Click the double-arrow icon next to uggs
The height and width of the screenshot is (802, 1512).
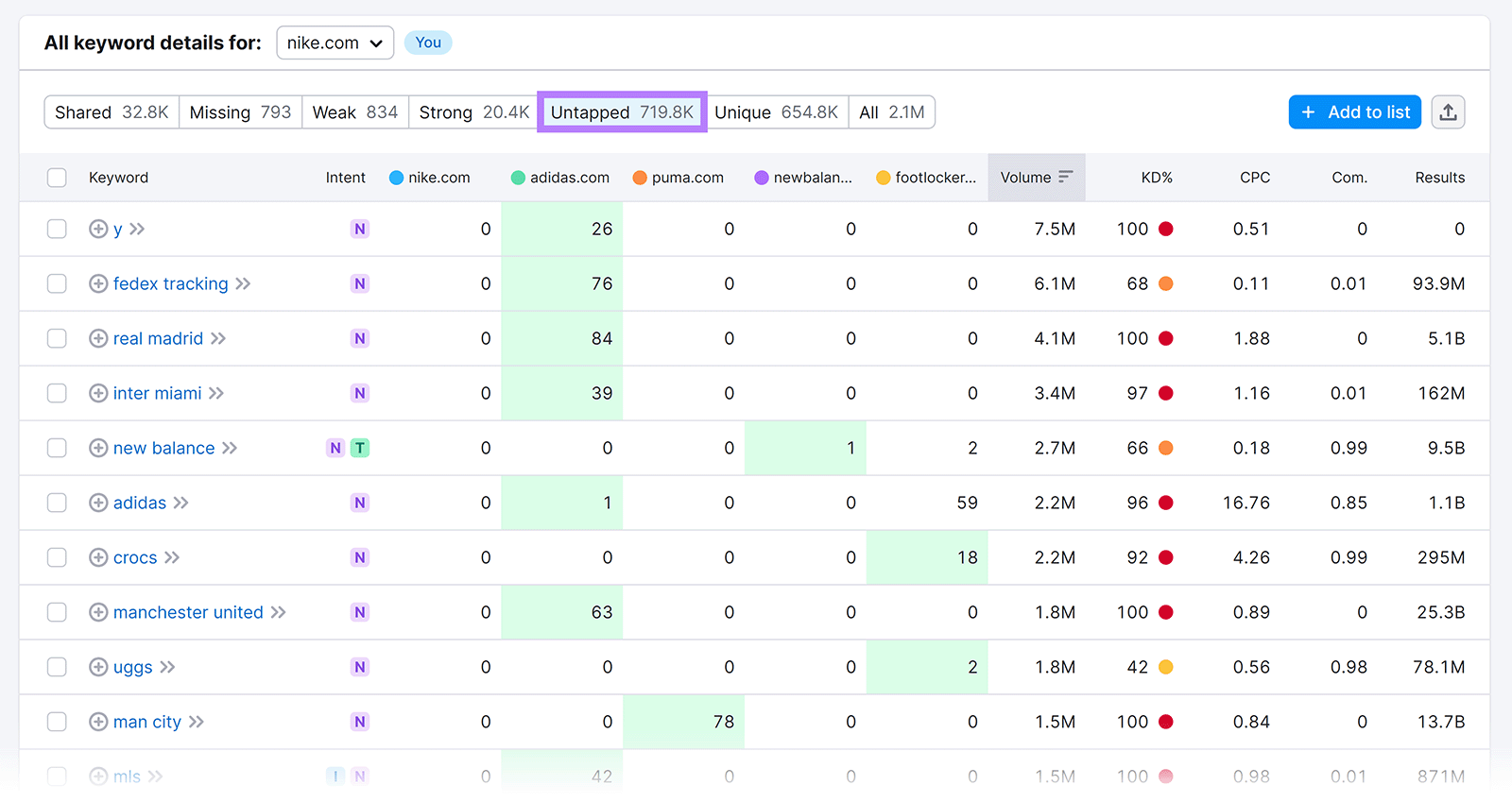pyautogui.click(x=167, y=667)
